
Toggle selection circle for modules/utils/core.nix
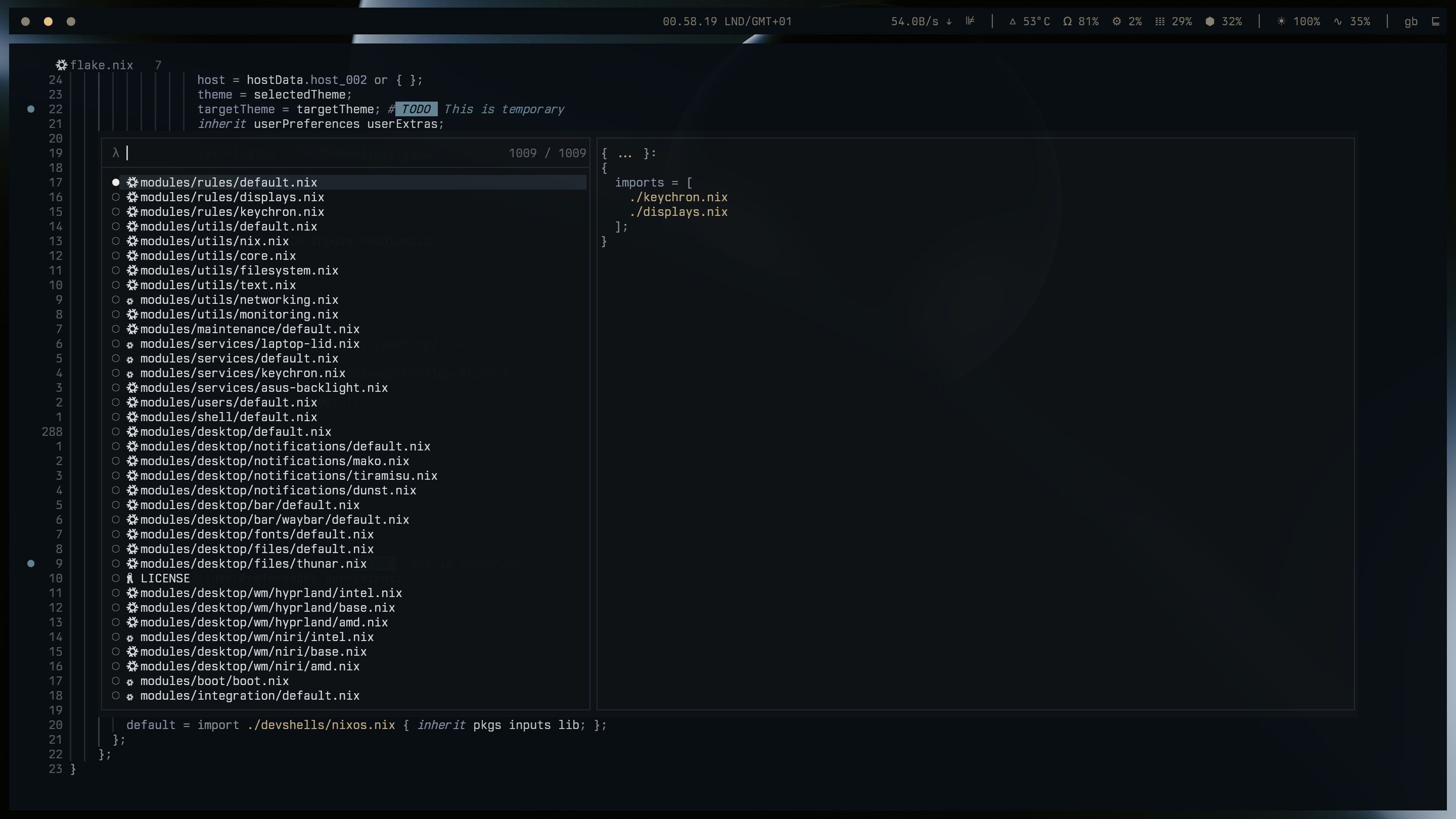coord(116,256)
